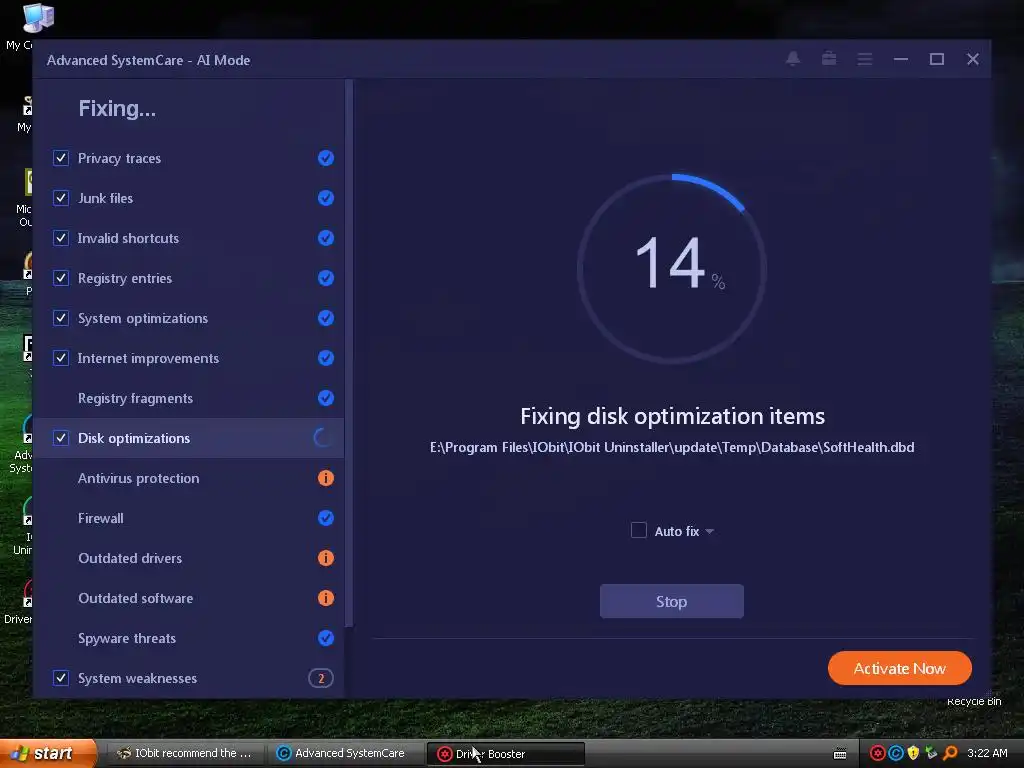The image size is (1024, 768).
Task: Select Spyware threats list item
Action: (x=189, y=638)
